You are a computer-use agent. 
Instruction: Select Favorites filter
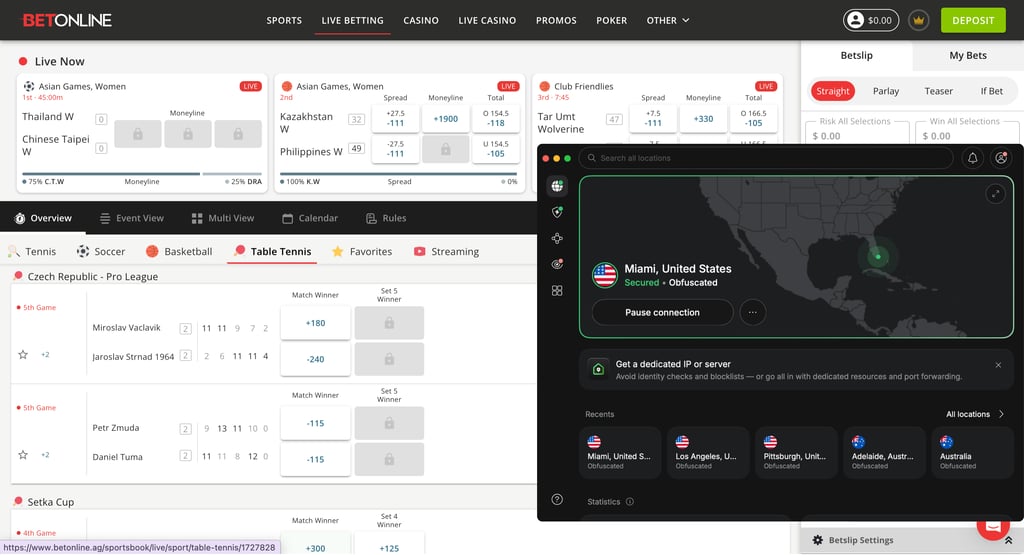click(x=362, y=251)
